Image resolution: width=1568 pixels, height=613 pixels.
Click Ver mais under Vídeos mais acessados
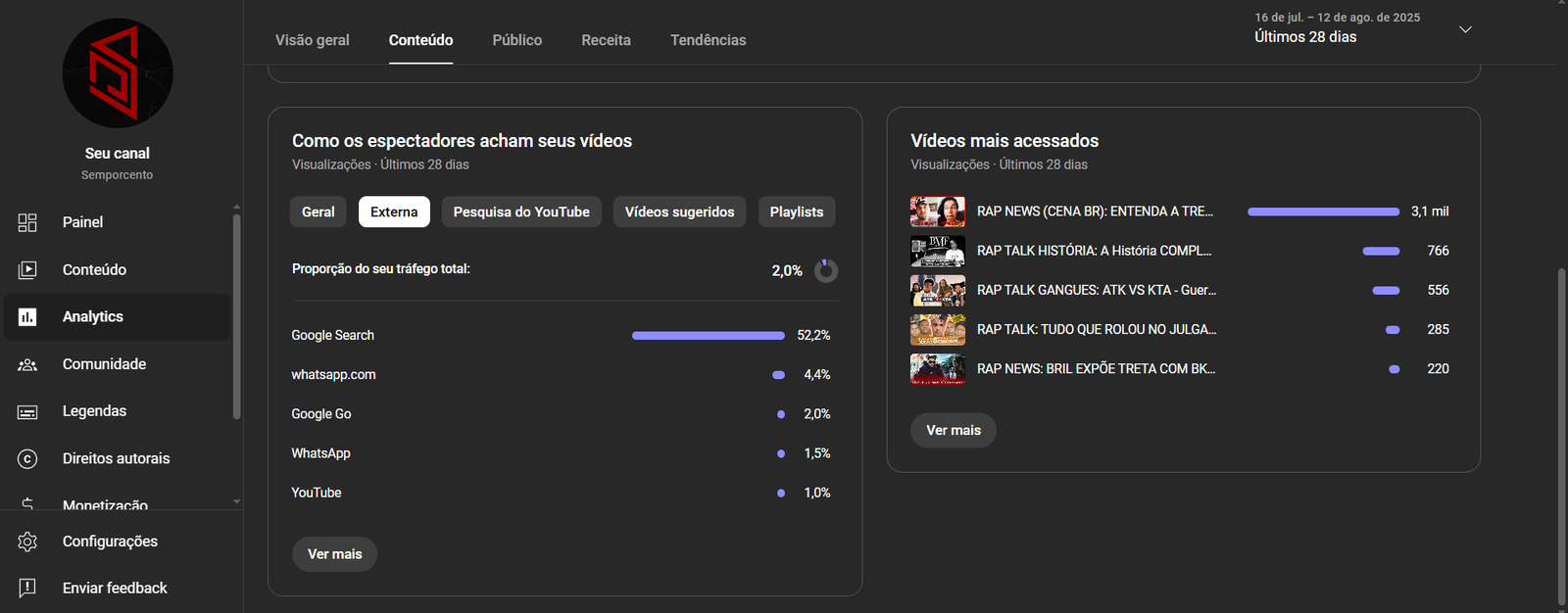[x=954, y=430]
